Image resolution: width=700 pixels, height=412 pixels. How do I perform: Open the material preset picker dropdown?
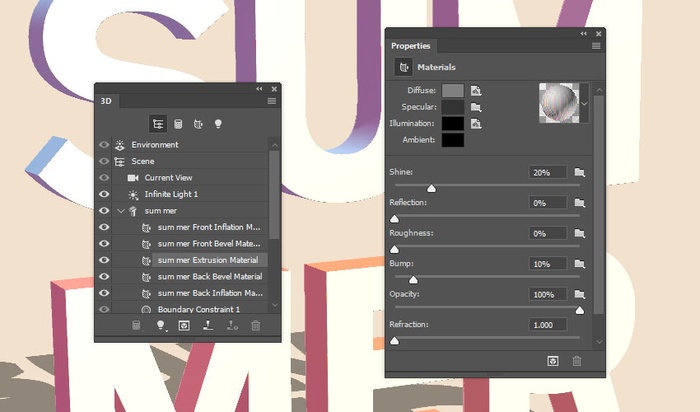[x=585, y=102]
